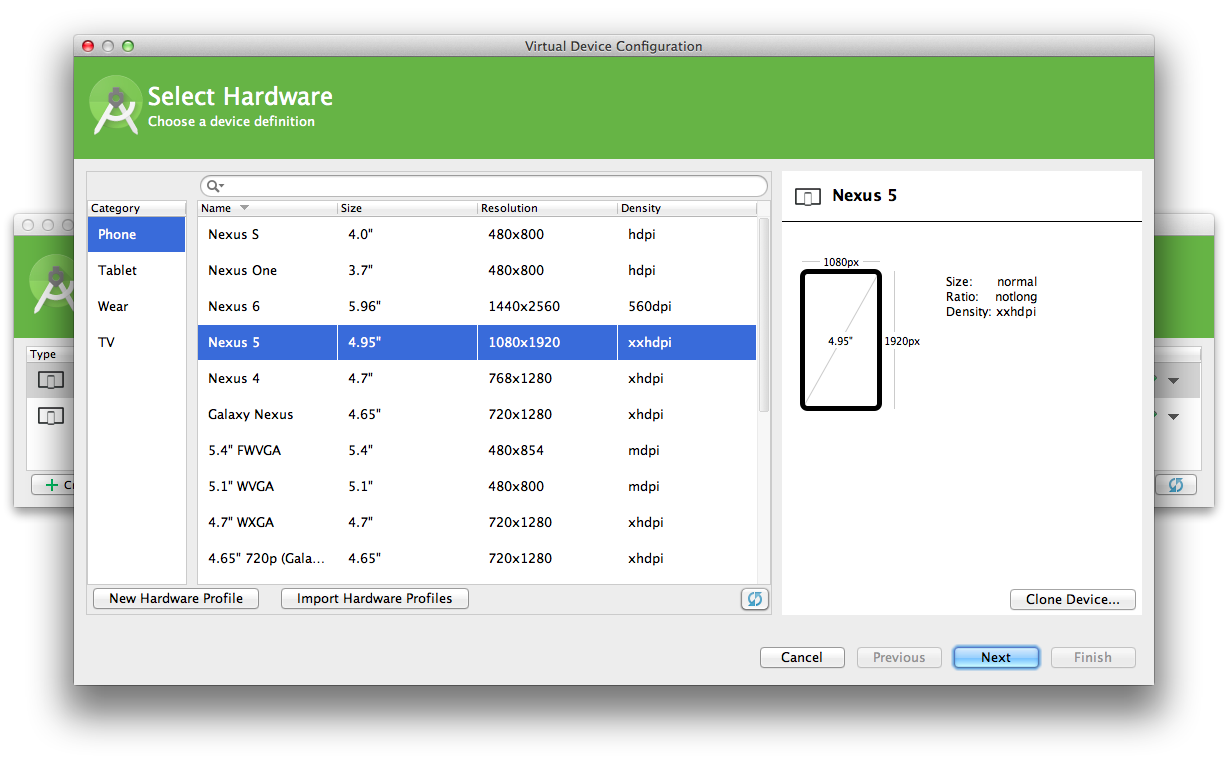Select the Wear category
Screen dimensions: 1228x764
click(113, 306)
